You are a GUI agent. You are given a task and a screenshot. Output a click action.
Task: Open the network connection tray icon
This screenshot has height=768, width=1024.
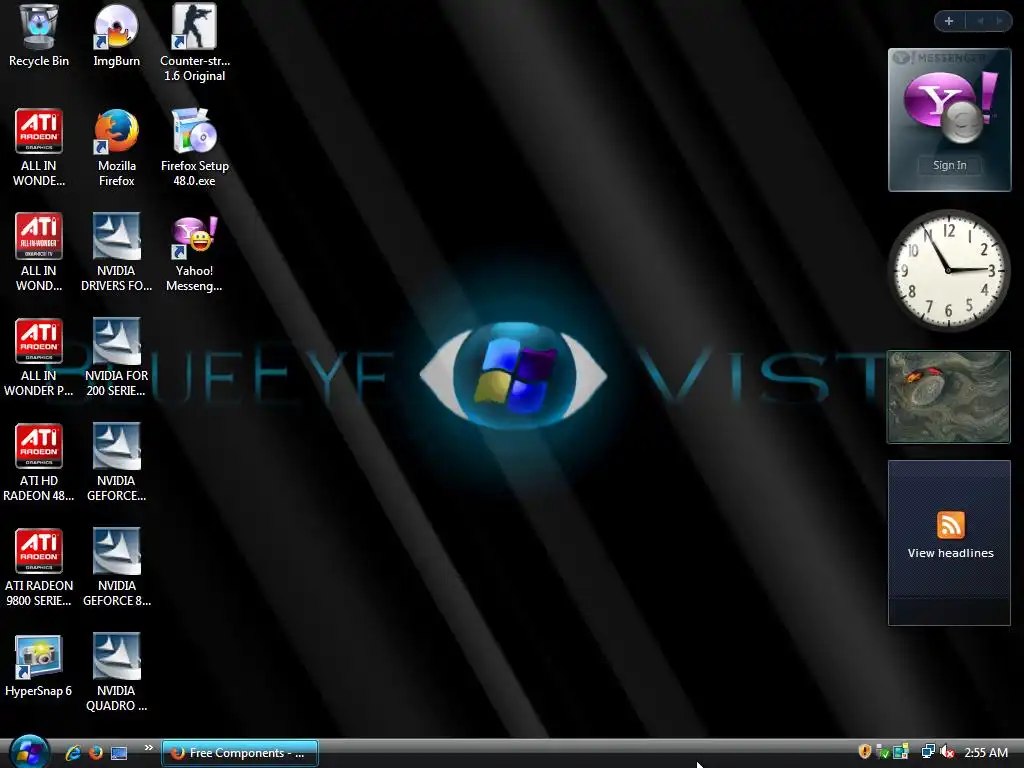[928, 752]
